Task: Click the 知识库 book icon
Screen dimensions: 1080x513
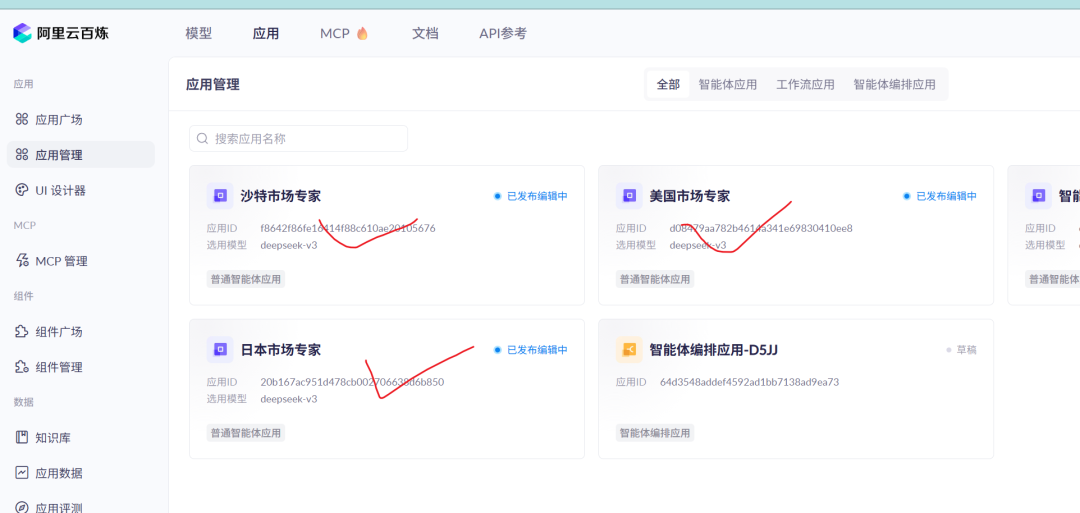Action: click(21, 437)
